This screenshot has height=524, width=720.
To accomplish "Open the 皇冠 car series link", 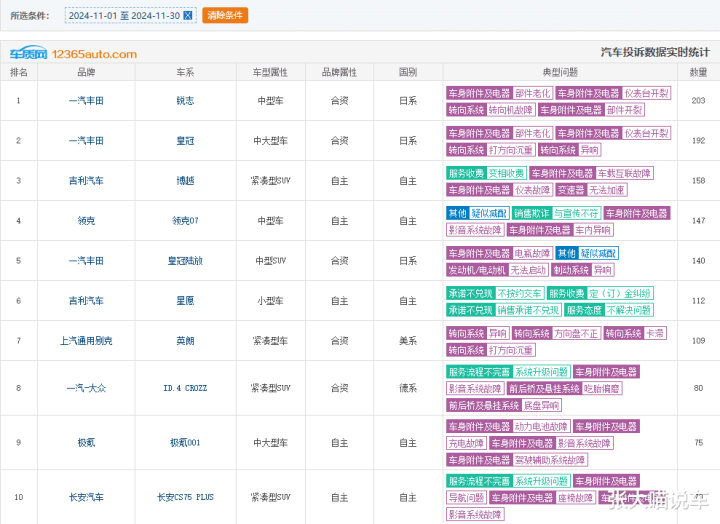I will (x=185, y=141).
